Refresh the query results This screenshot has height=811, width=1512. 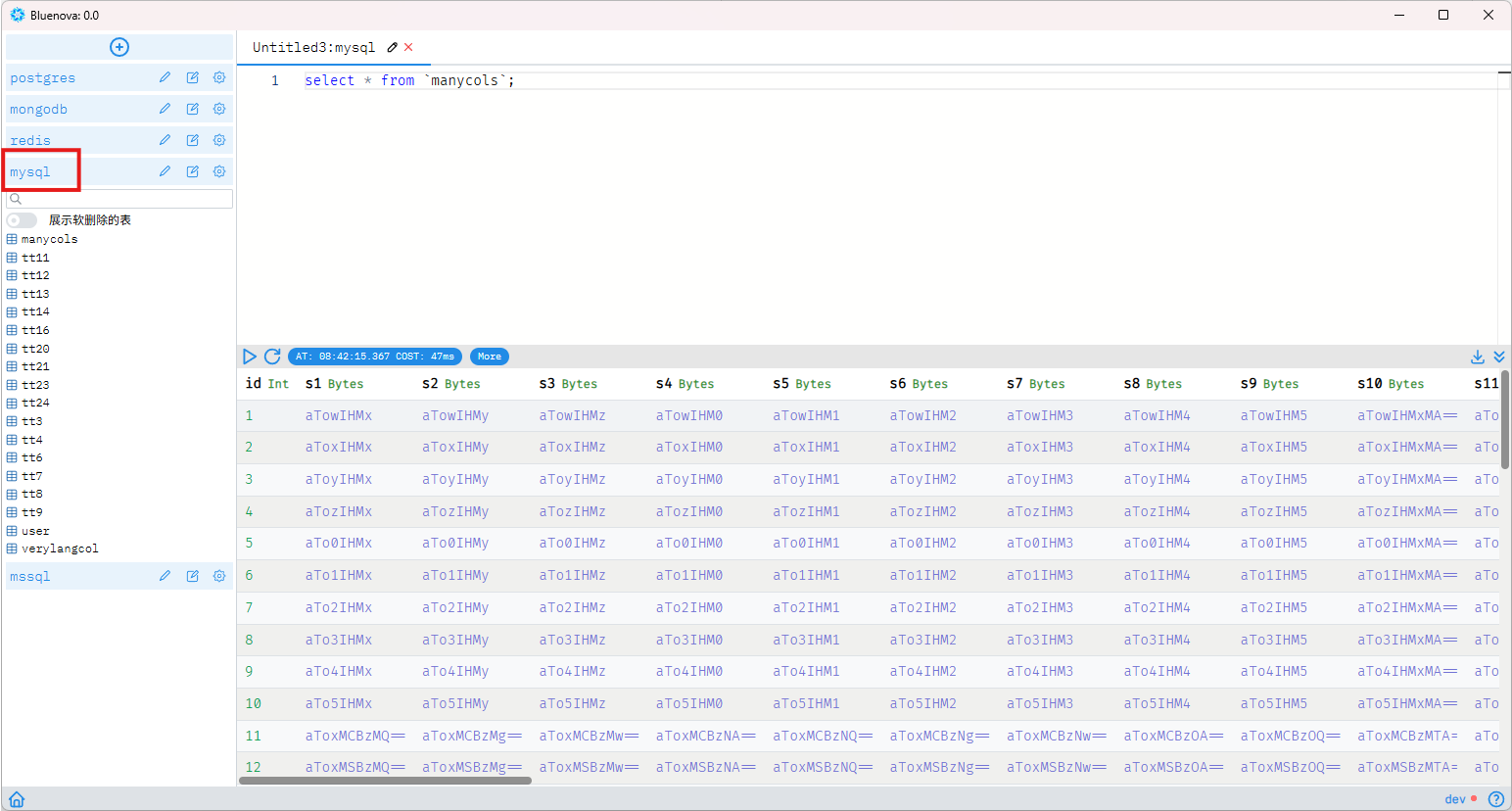point(272,357)
